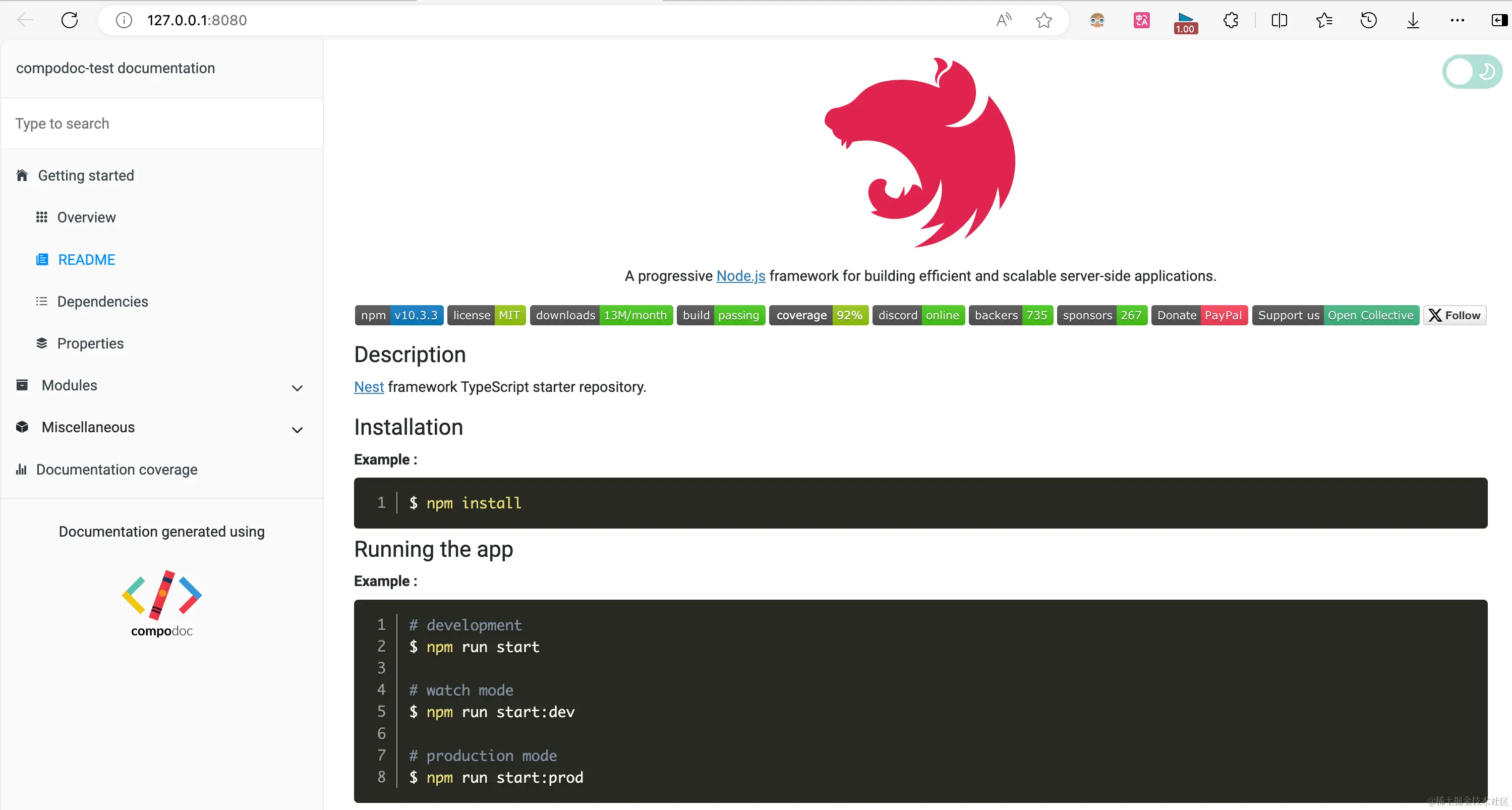Click "# watch mode" comment line

[461, 690]
